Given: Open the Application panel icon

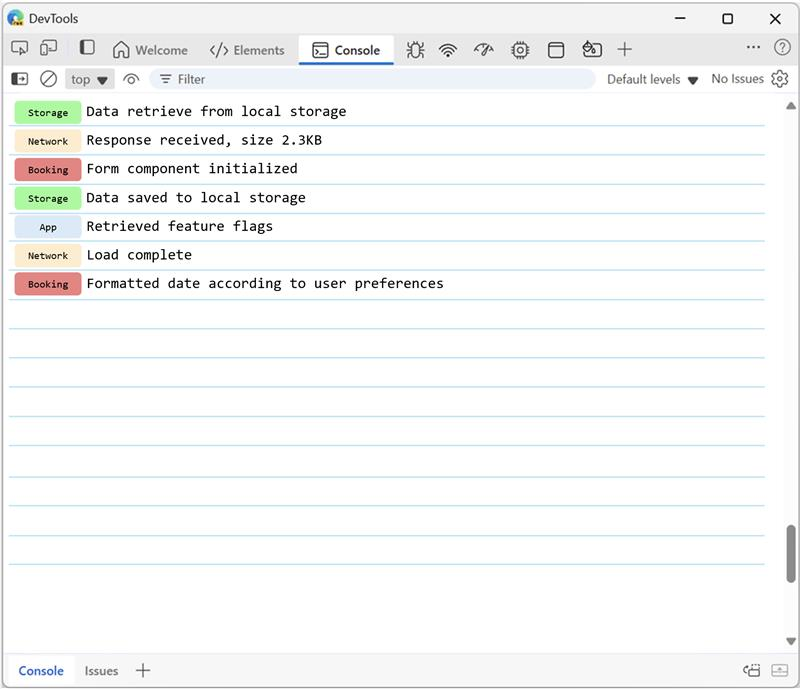Looking at the screenshot, I should [555, 49].
